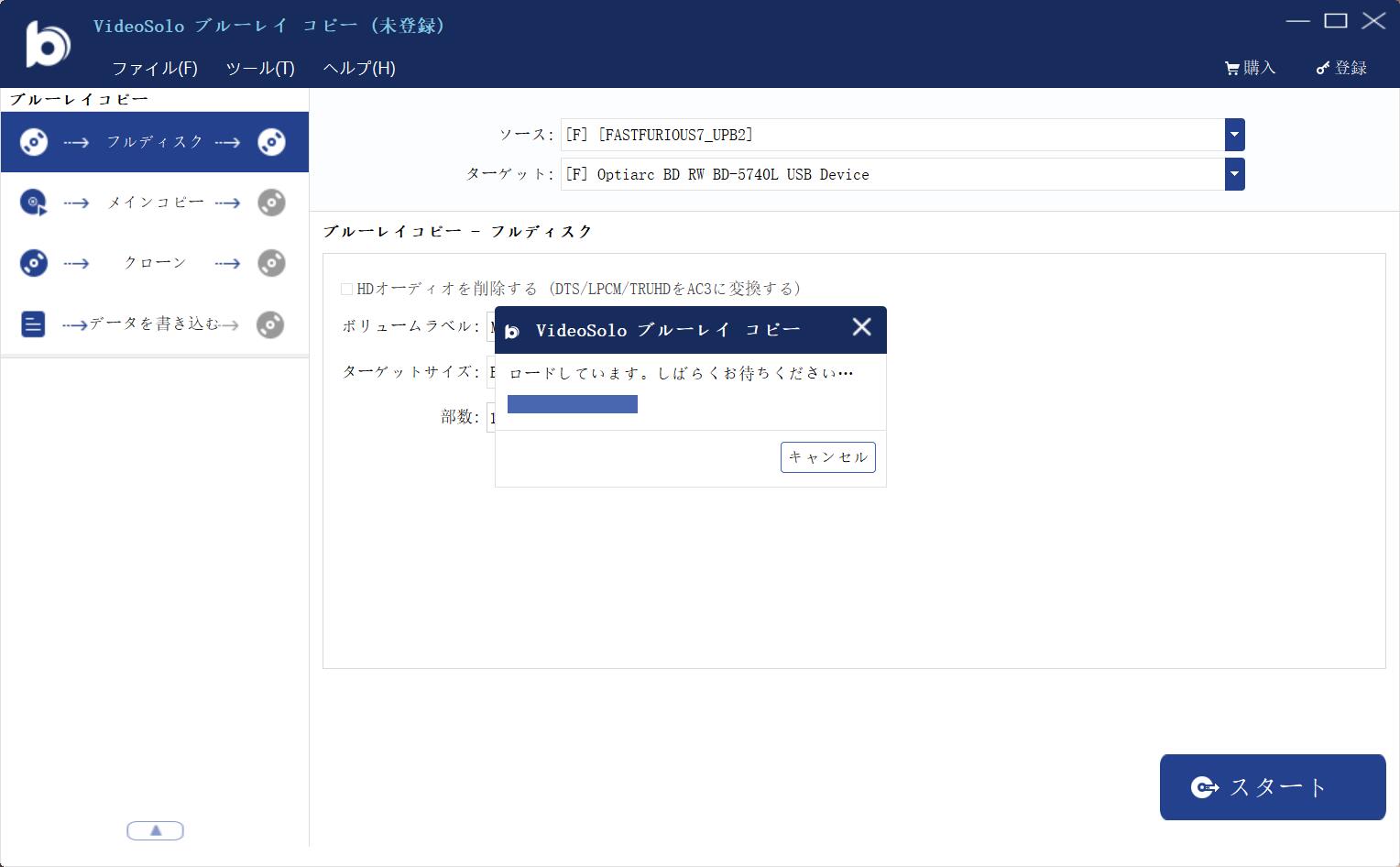The width and height of the screenshot is (1400, 867).
Task: Click target disc icon in クローン row
Action: [x=271, y=263]
